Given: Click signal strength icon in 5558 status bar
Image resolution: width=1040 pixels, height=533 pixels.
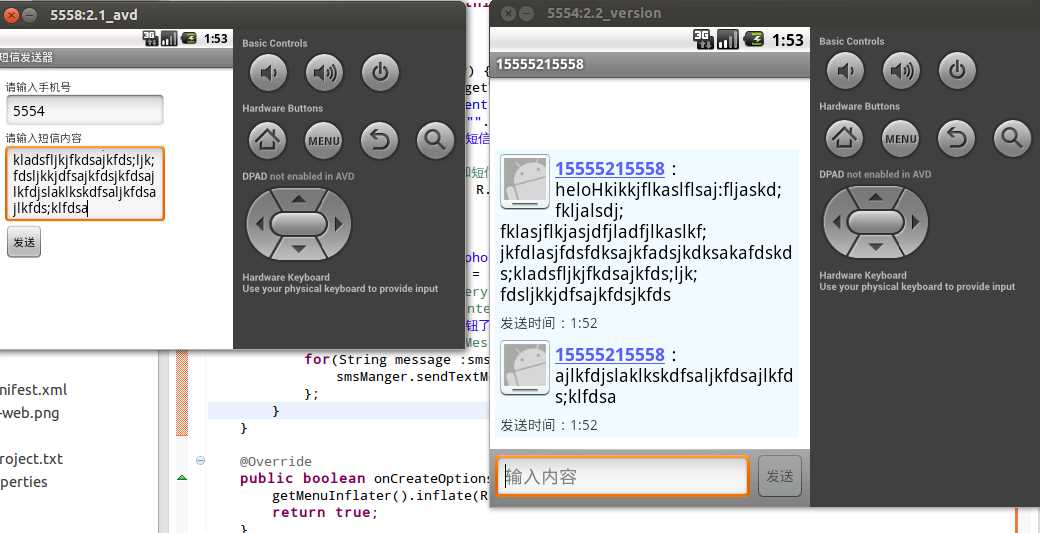Looking at the screenshot, I should 170,38.
